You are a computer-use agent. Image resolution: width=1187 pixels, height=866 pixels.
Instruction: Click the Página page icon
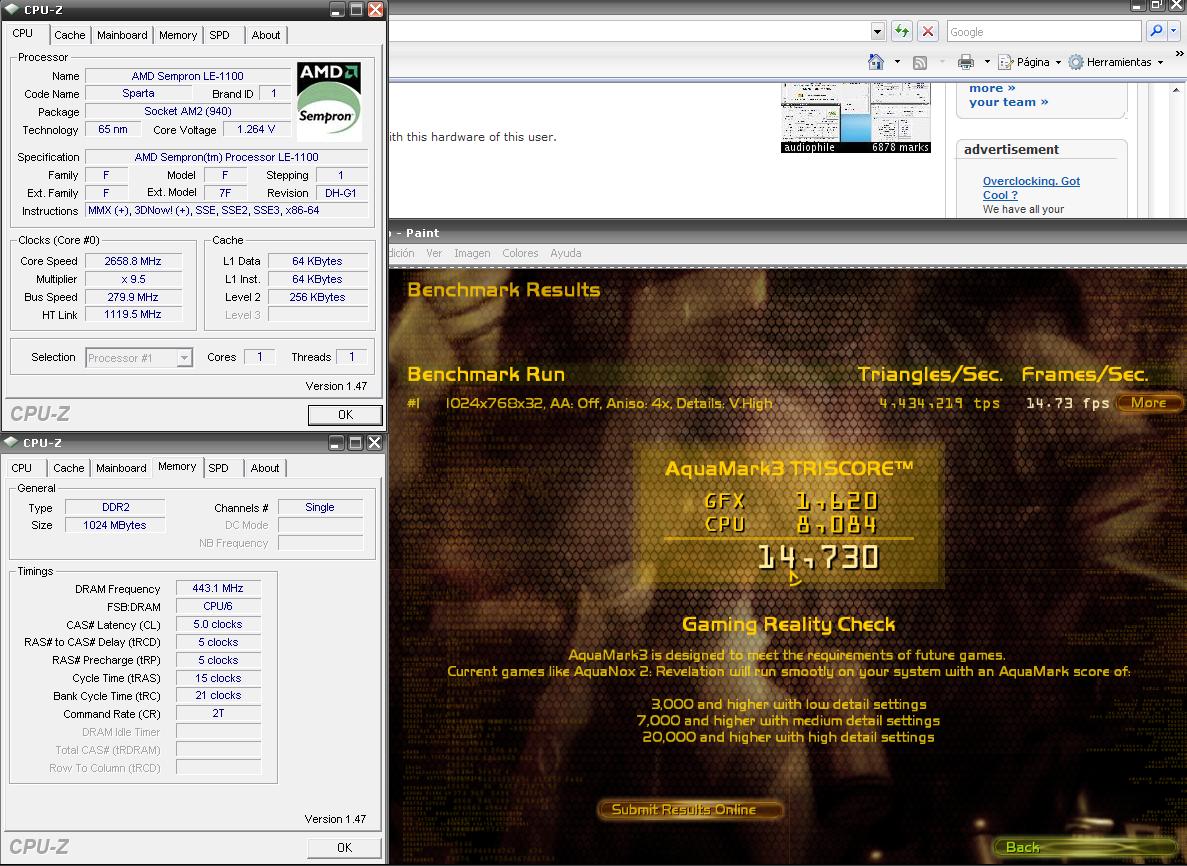(1005, 62)
